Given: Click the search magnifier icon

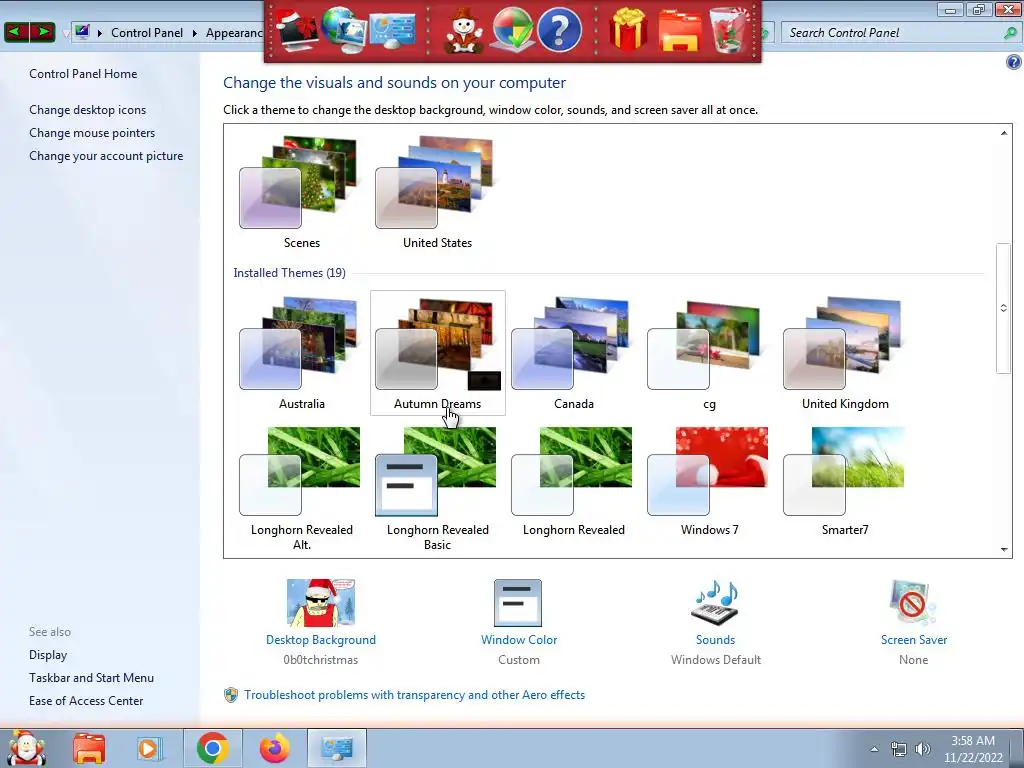Looking at the screenshot, I should 1010,33.
